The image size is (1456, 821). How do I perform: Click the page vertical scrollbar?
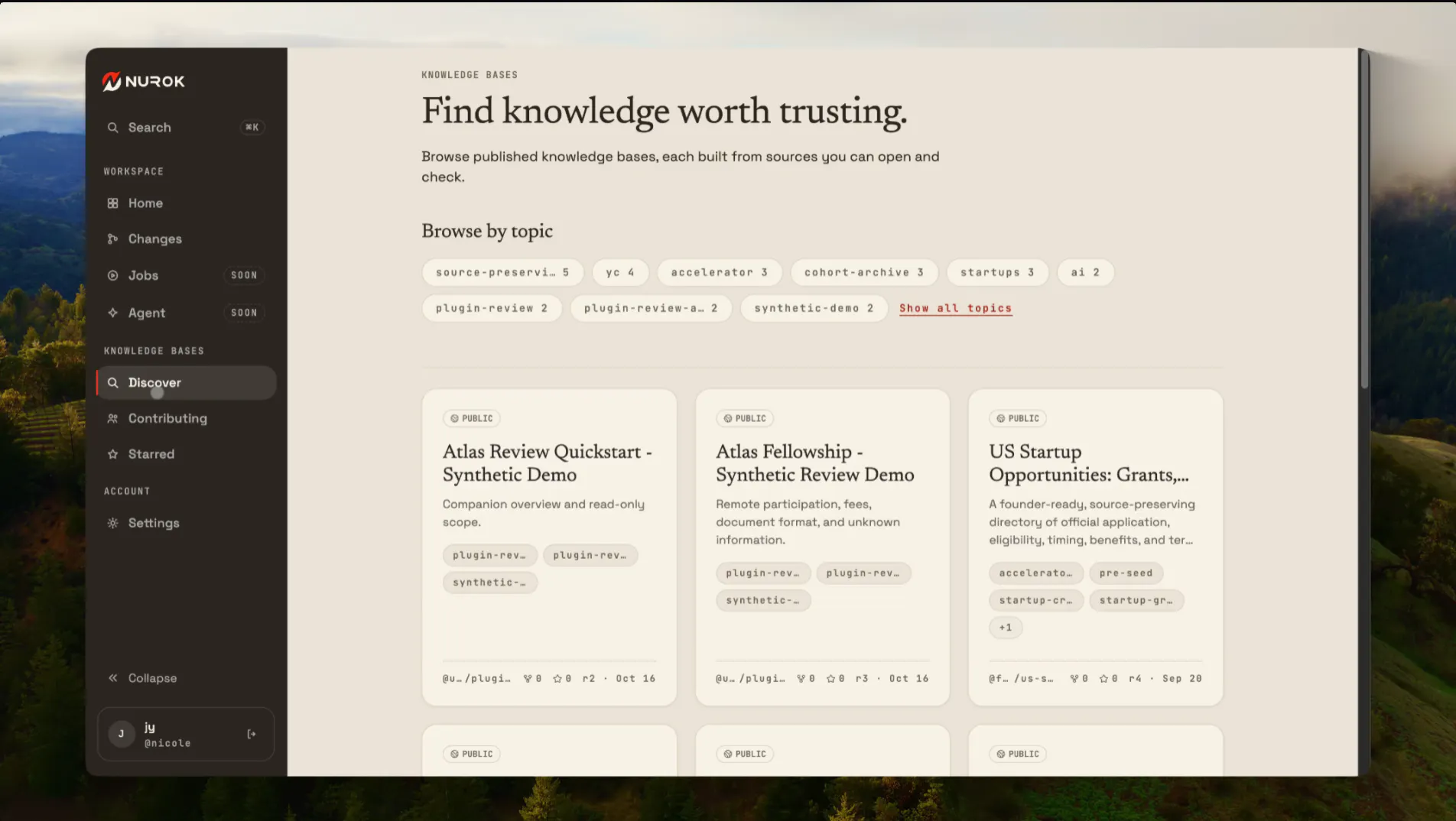point(1363,220)
